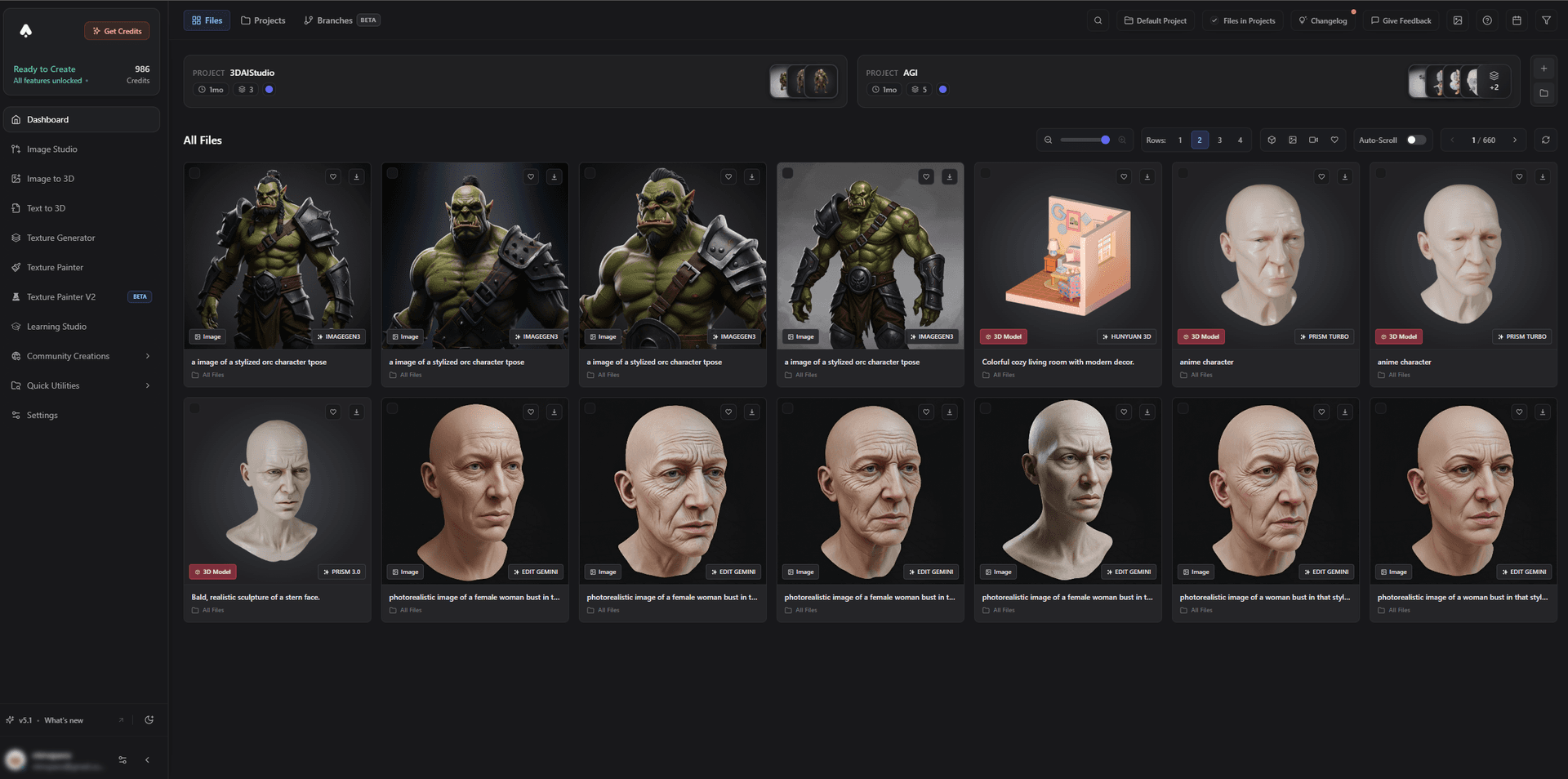
Task: Open the search icon in top bar
Action: pyautogui.click(x=1098, y=20)
